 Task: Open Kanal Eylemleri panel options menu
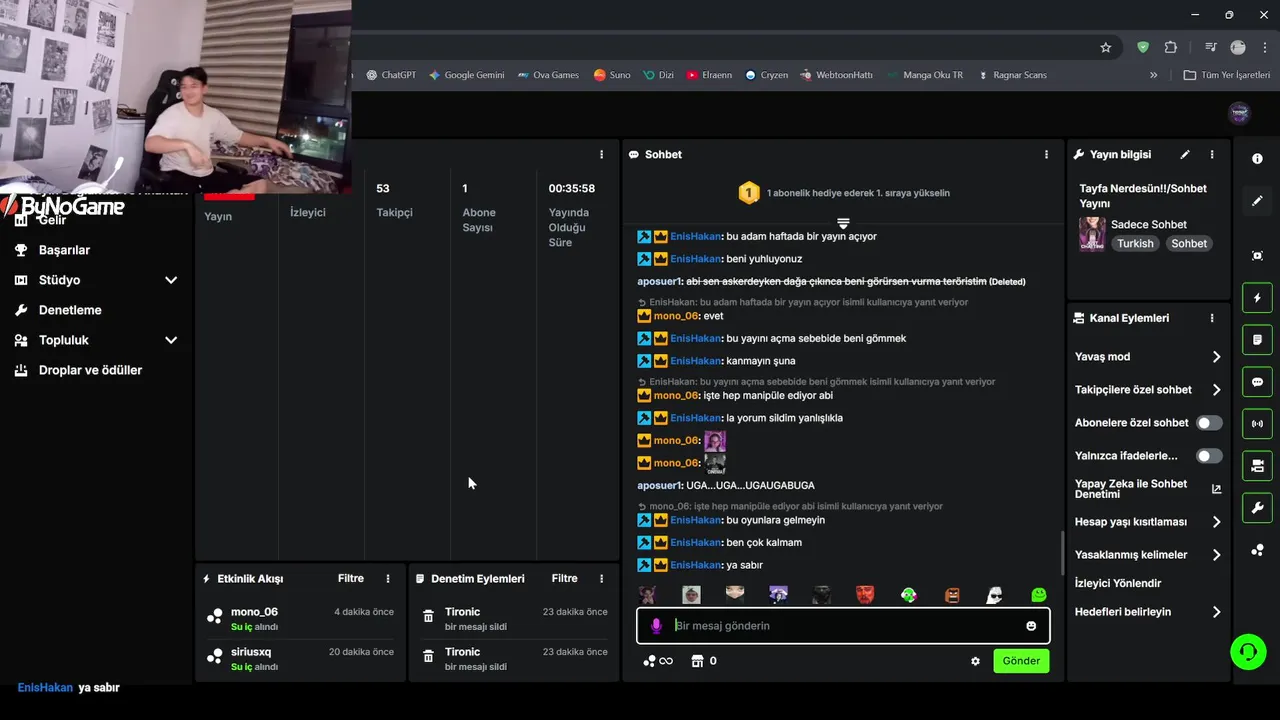1212,318
